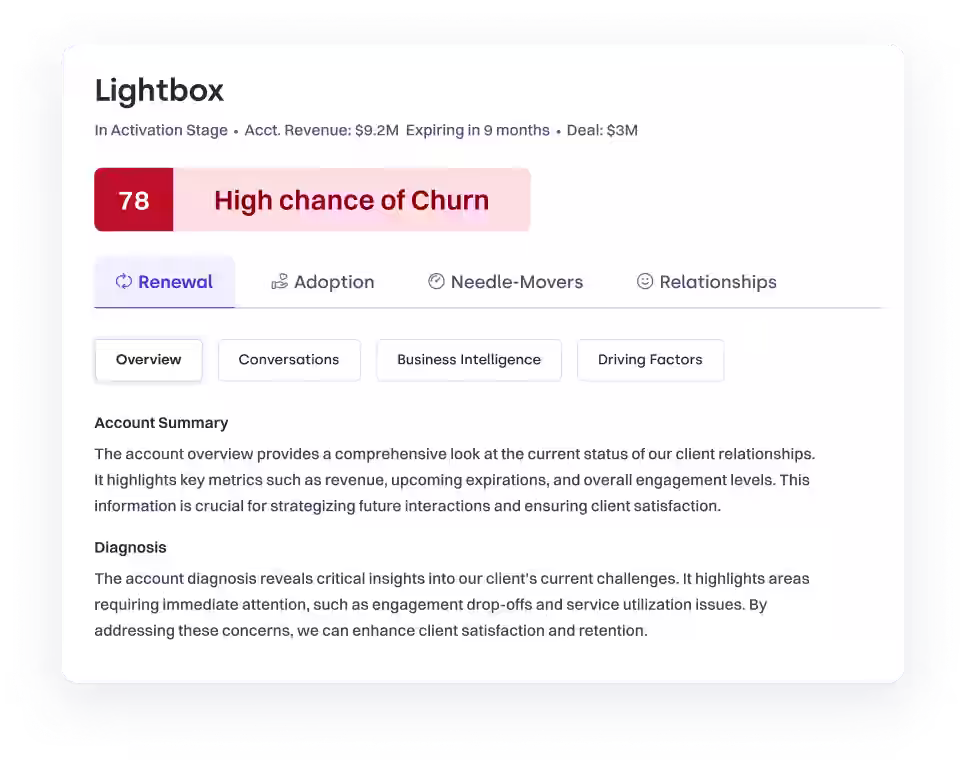Click the Expiring in 9 months detail
The image size is (964, 760).
click(x=478, y=130)
